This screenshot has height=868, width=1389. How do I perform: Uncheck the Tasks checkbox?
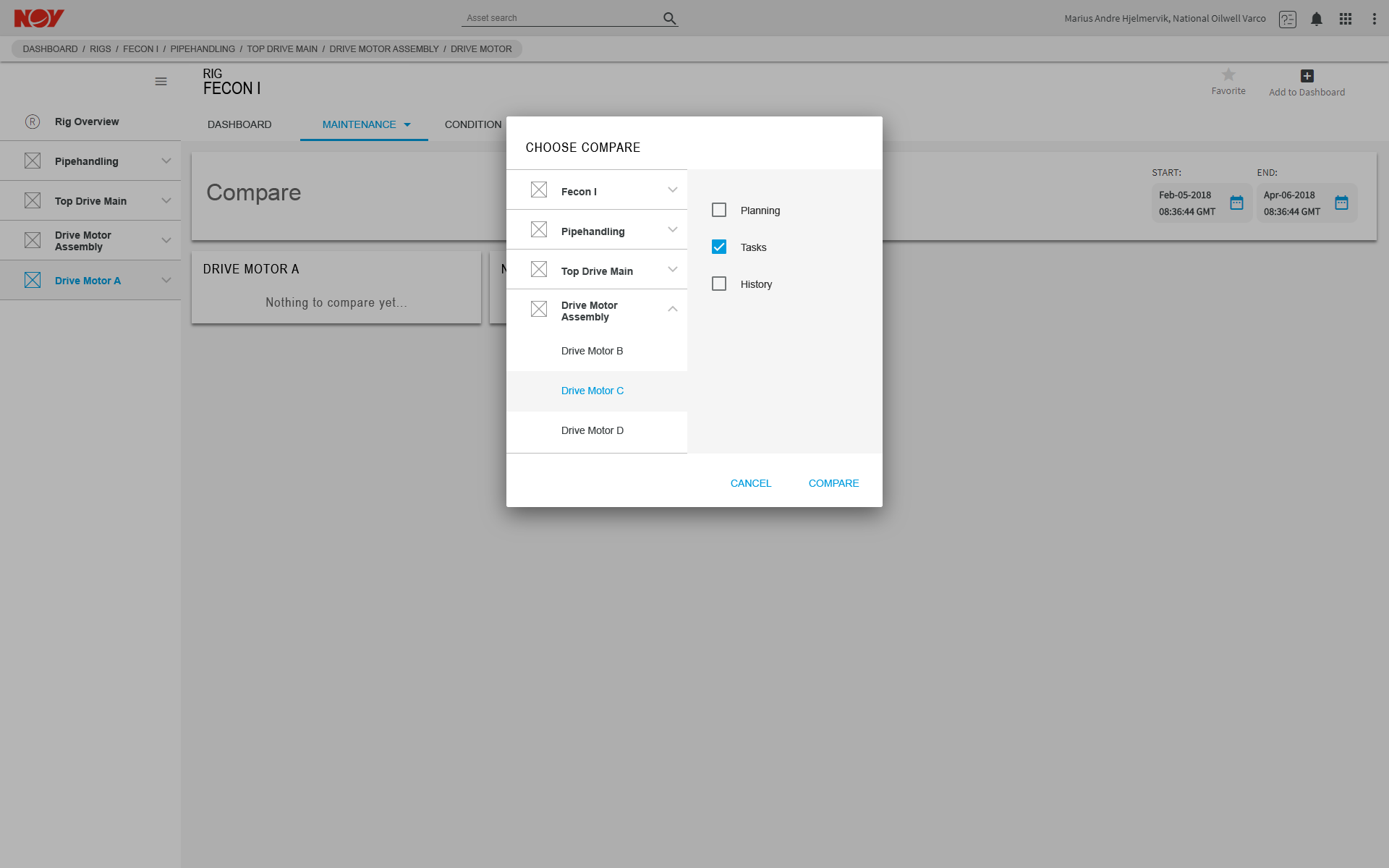point(719,247)
